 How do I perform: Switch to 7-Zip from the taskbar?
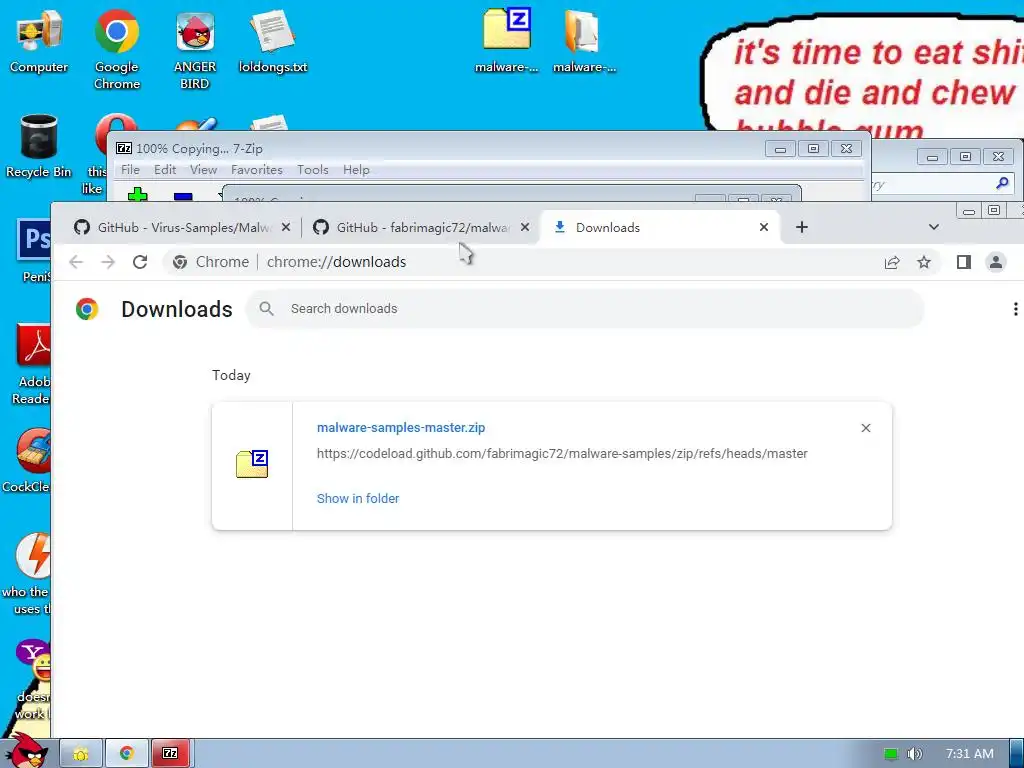click(171, 754)
